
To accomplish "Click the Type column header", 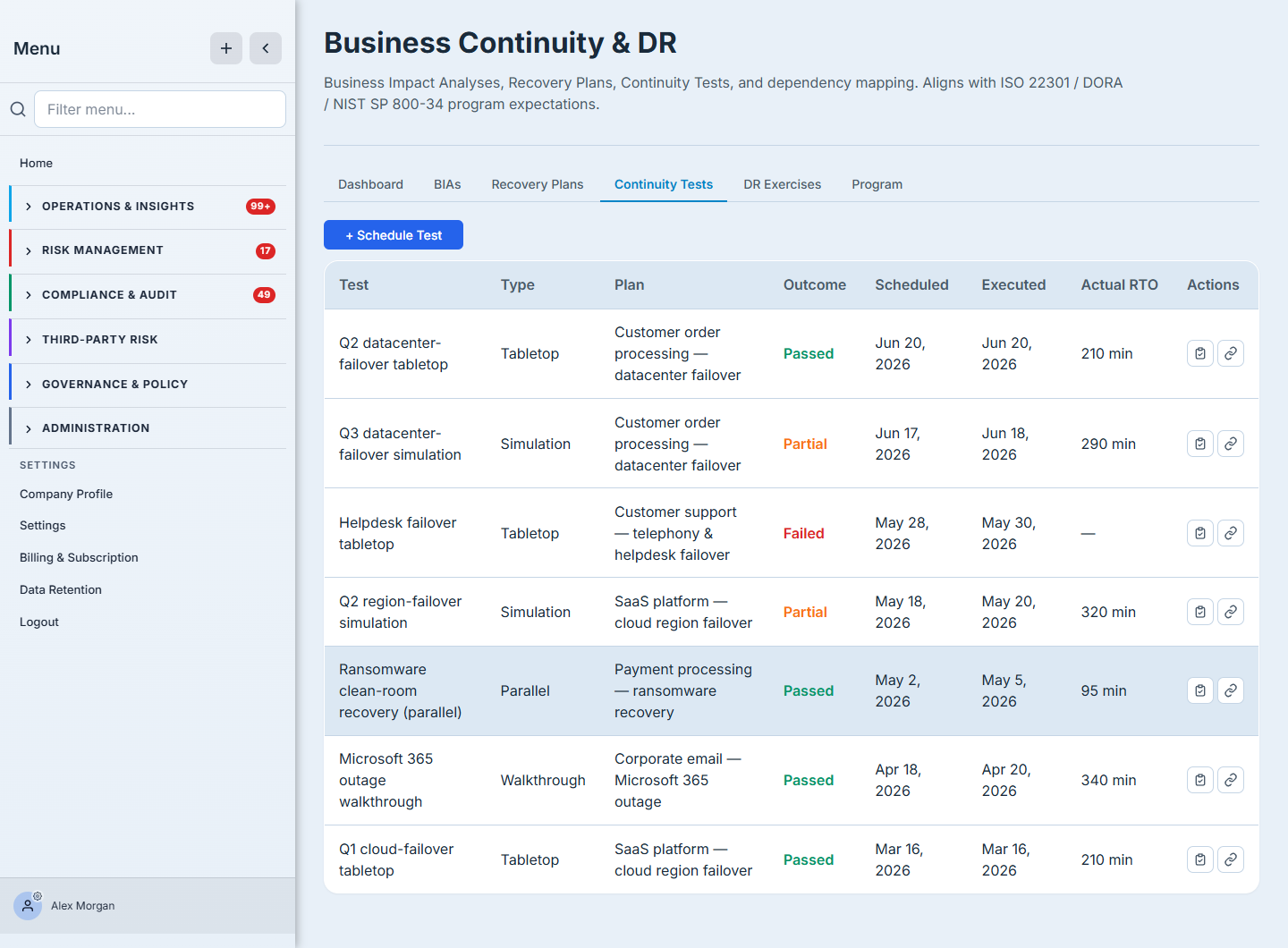I will click(517, 284).
